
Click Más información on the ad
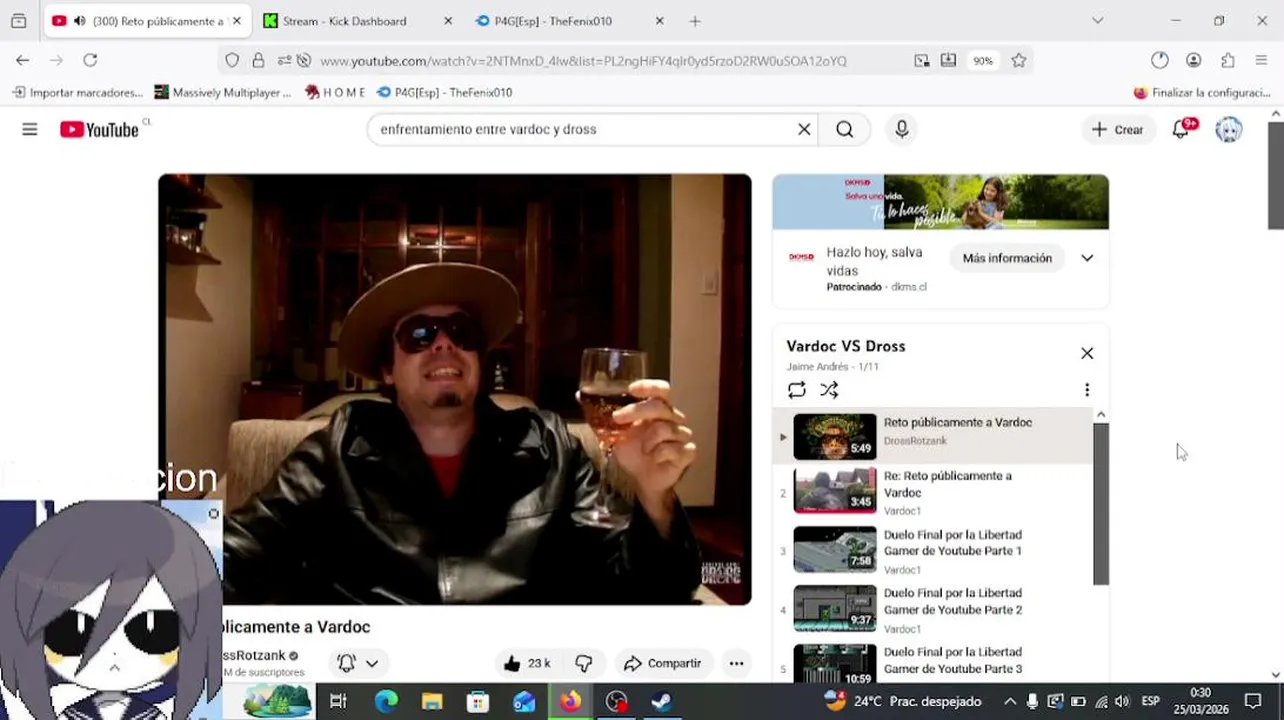coord(1007,258)
